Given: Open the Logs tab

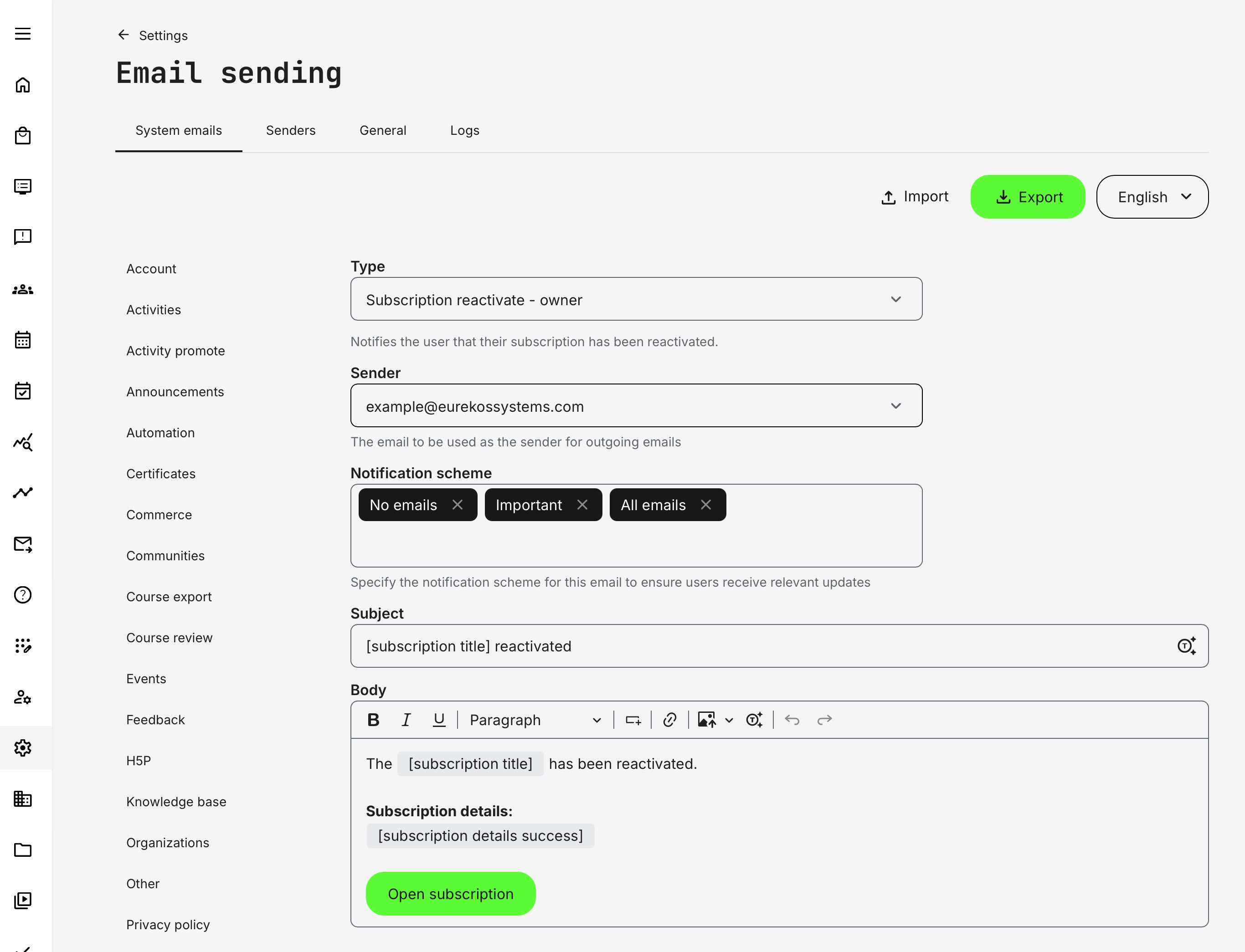Looking at the screenshot, I should click(464, 130).
